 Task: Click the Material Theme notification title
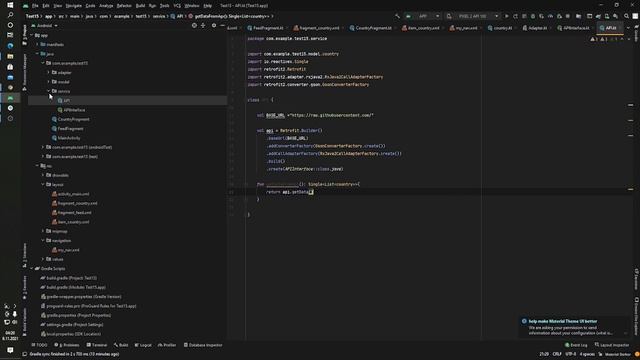click(562, 321)
